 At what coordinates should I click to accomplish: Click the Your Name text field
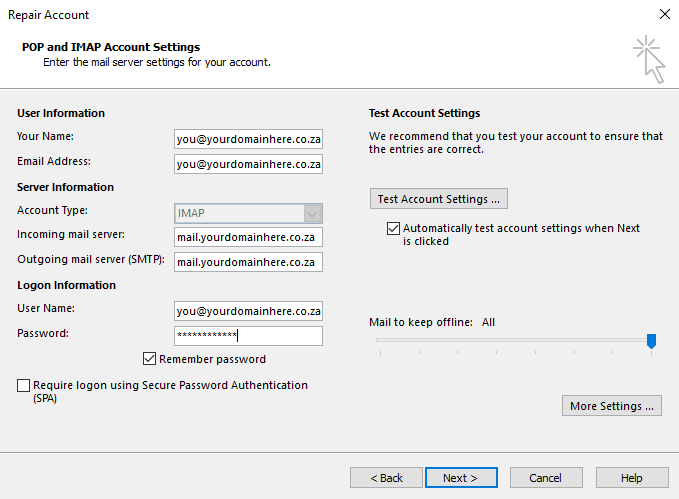pos(248,139)
